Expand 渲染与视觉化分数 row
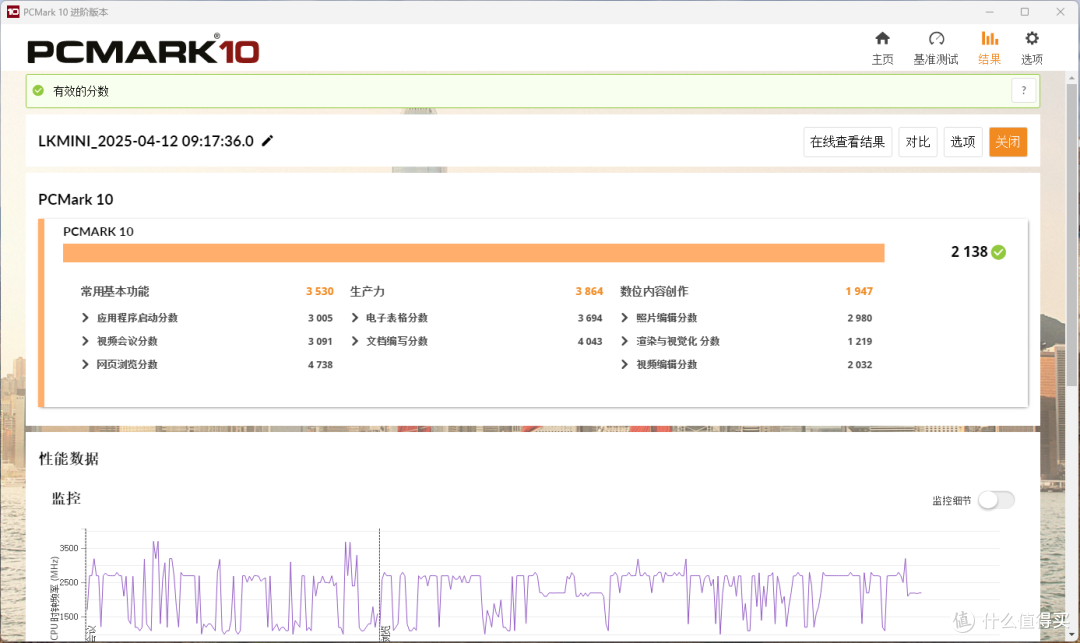1080x643 pixels. (625, 341)
